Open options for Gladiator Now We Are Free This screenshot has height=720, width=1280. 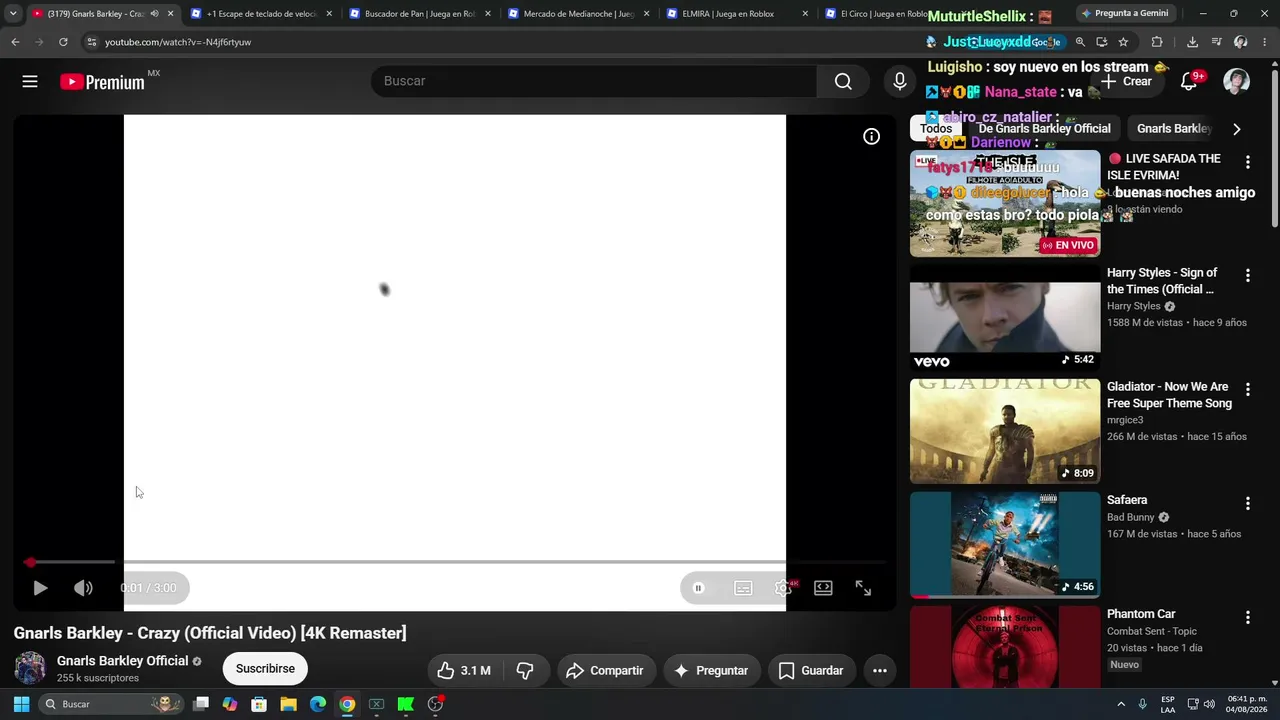(1247, 389)
